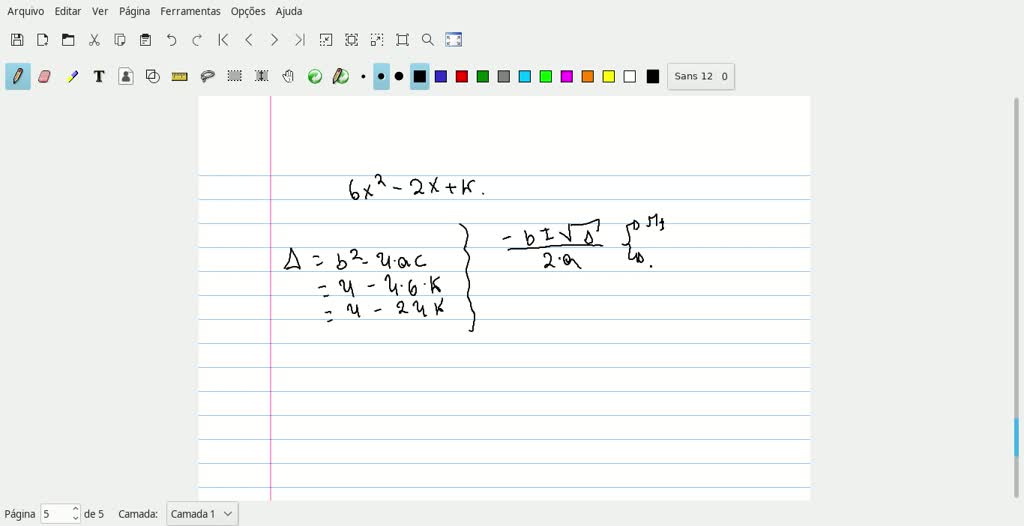1024x526 pixels.
Task: Select the Text tool
Action: [x=99, y=76]
